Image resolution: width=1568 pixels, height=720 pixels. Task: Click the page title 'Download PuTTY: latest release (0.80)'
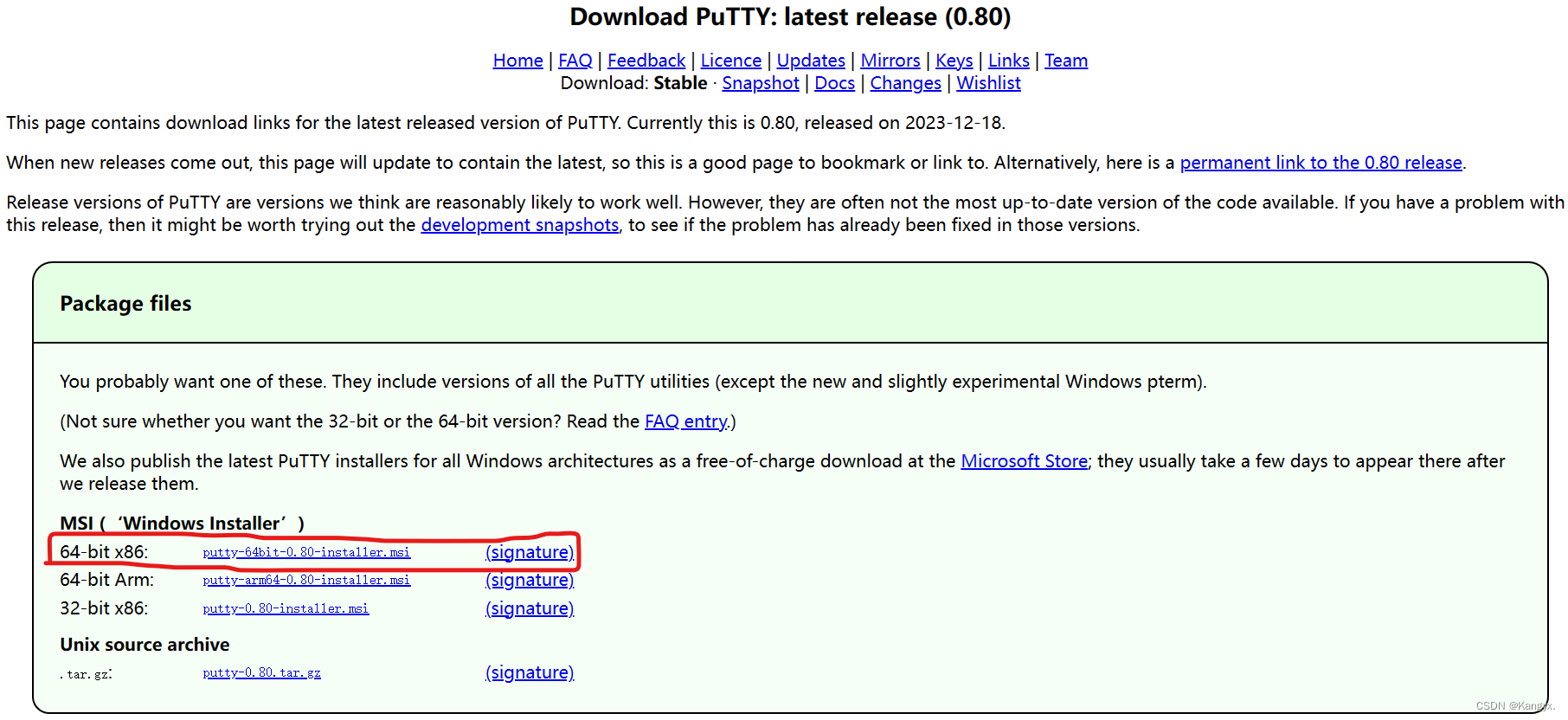790,17
